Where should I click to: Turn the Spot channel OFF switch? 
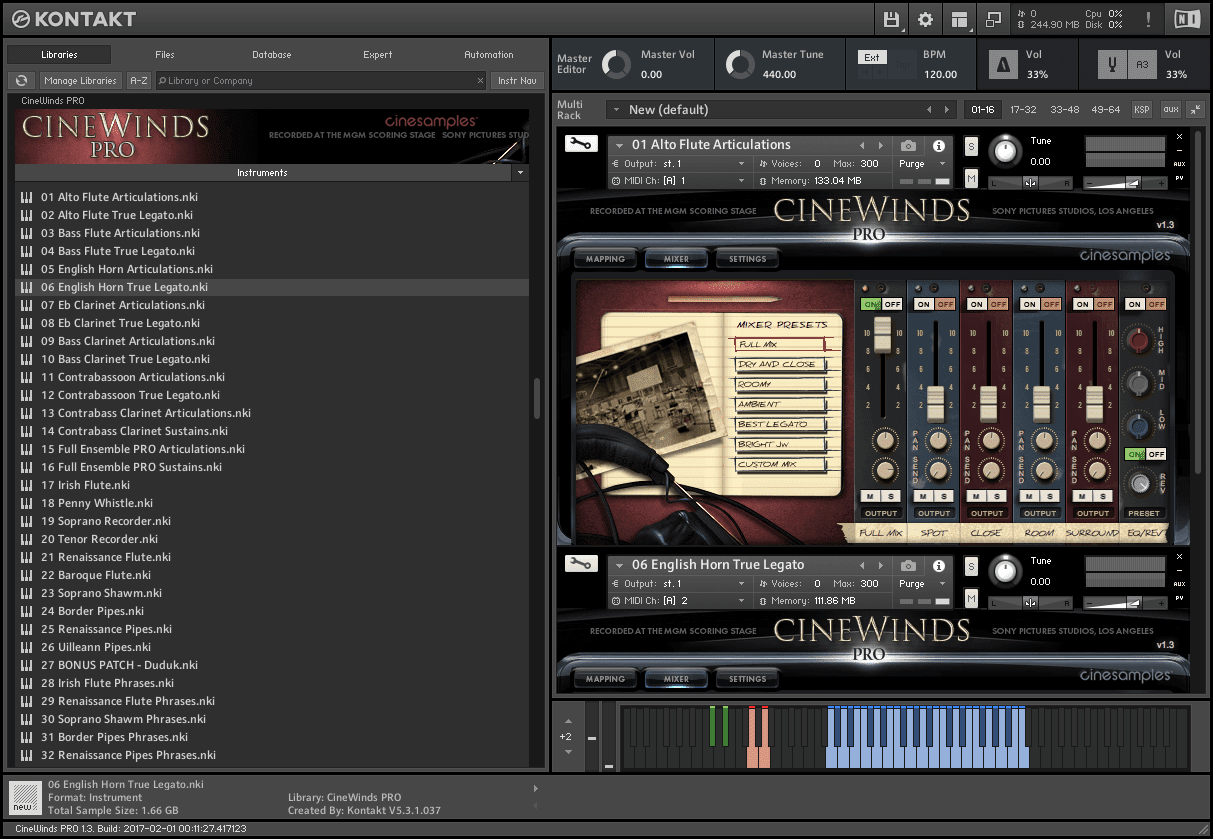pos(945,304)
